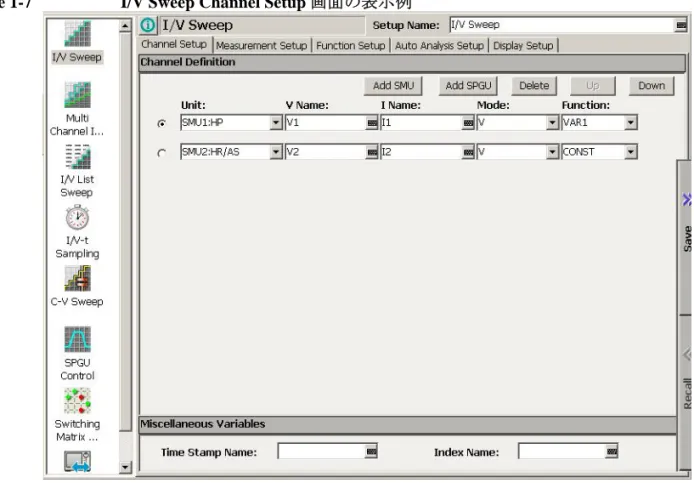Switch to Display Setup tab
Screen dimensions: 694x483
point(523,46)
